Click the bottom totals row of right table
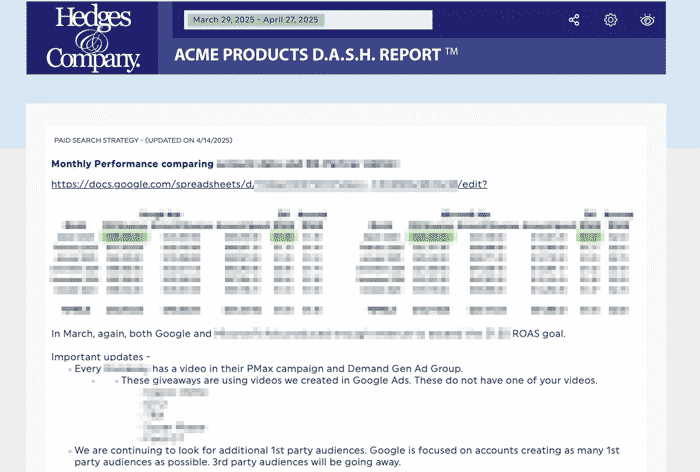Screen dimensions: 700x472 [x=496, y=311]
